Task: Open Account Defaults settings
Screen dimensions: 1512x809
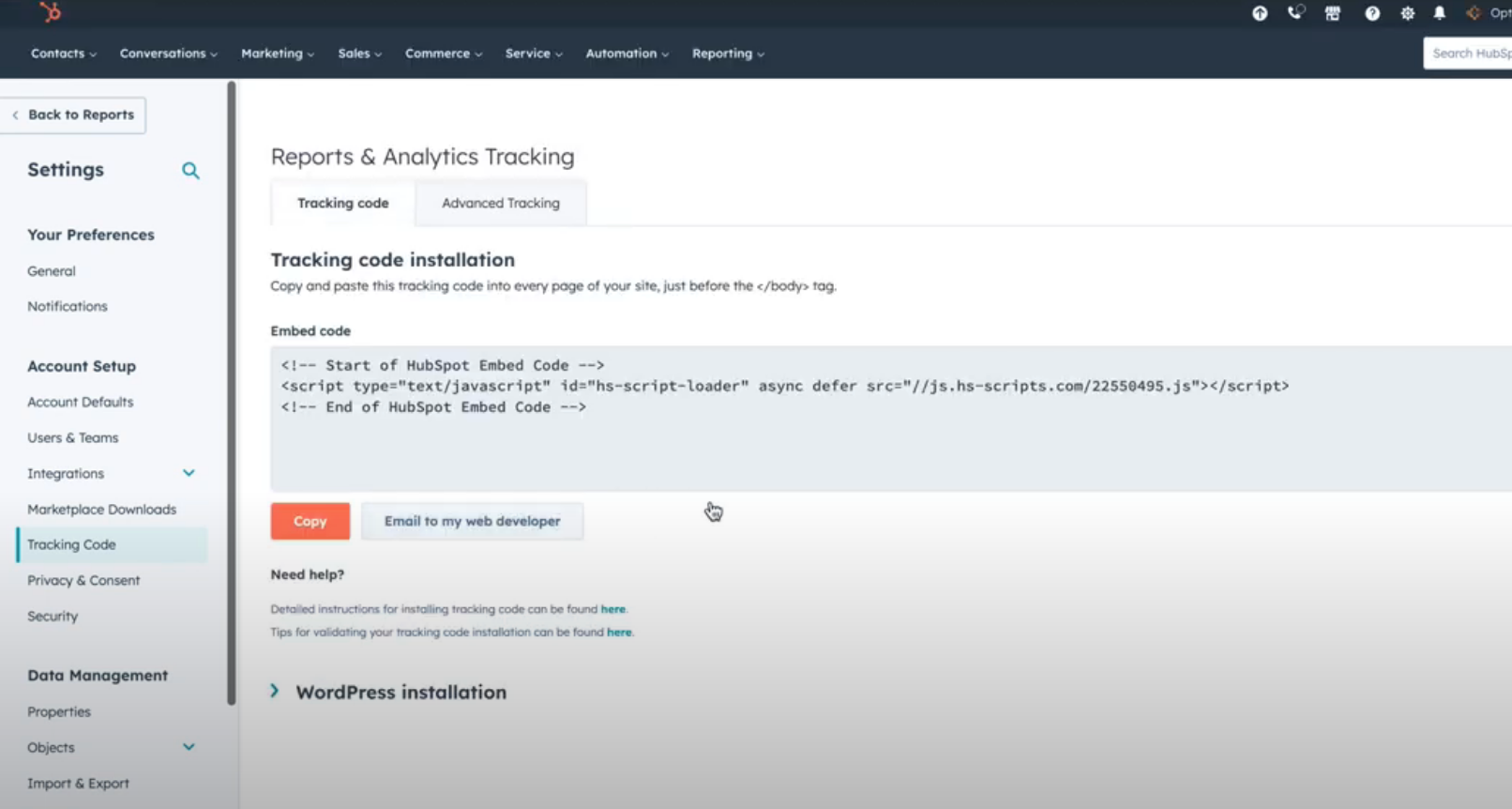Action: [81, 402]
